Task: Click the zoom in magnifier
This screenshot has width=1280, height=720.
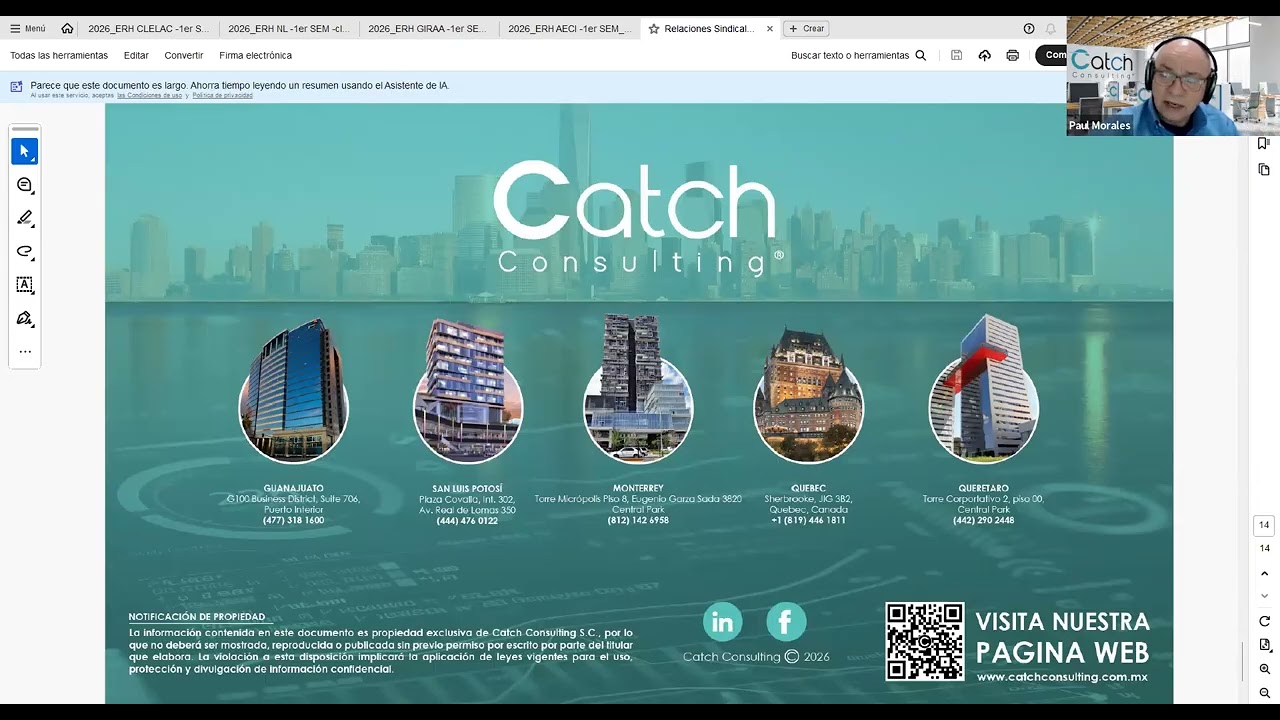Action: point(1264,669)
